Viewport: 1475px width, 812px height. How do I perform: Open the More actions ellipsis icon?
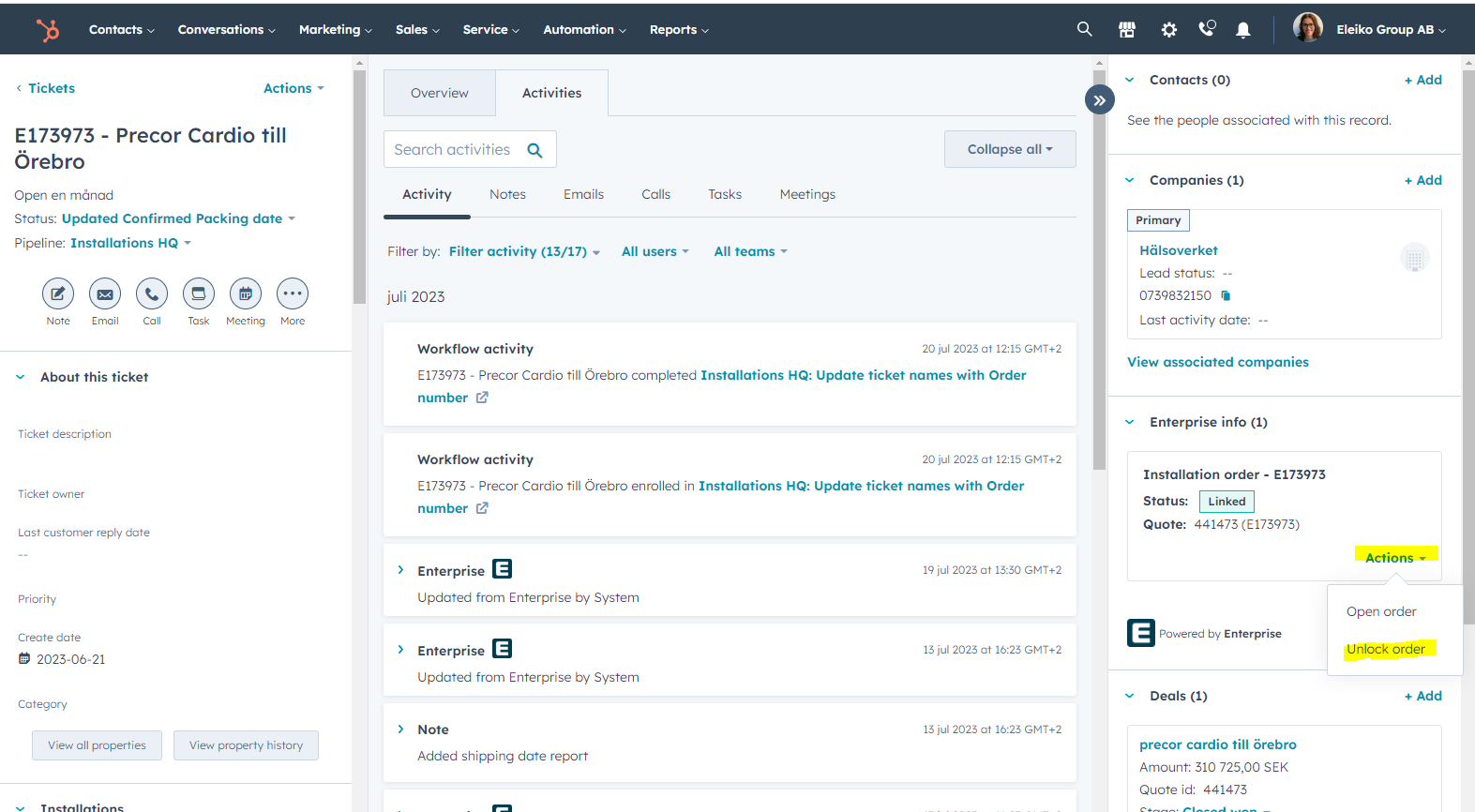(x=293, y=294)
